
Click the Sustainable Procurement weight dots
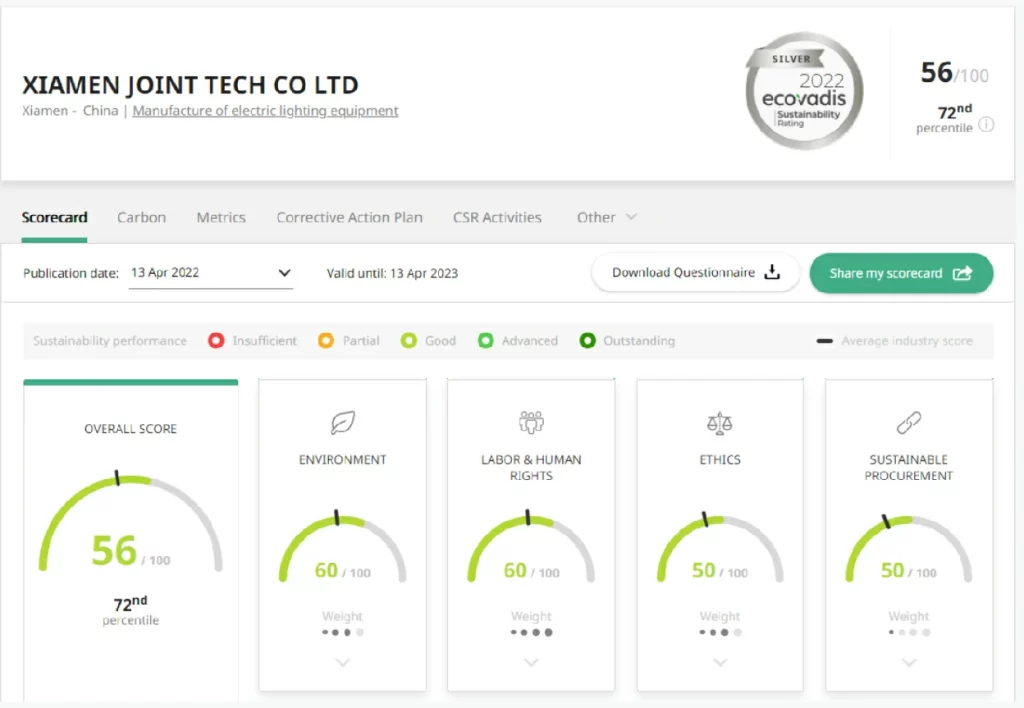click(x=908, y=632)
